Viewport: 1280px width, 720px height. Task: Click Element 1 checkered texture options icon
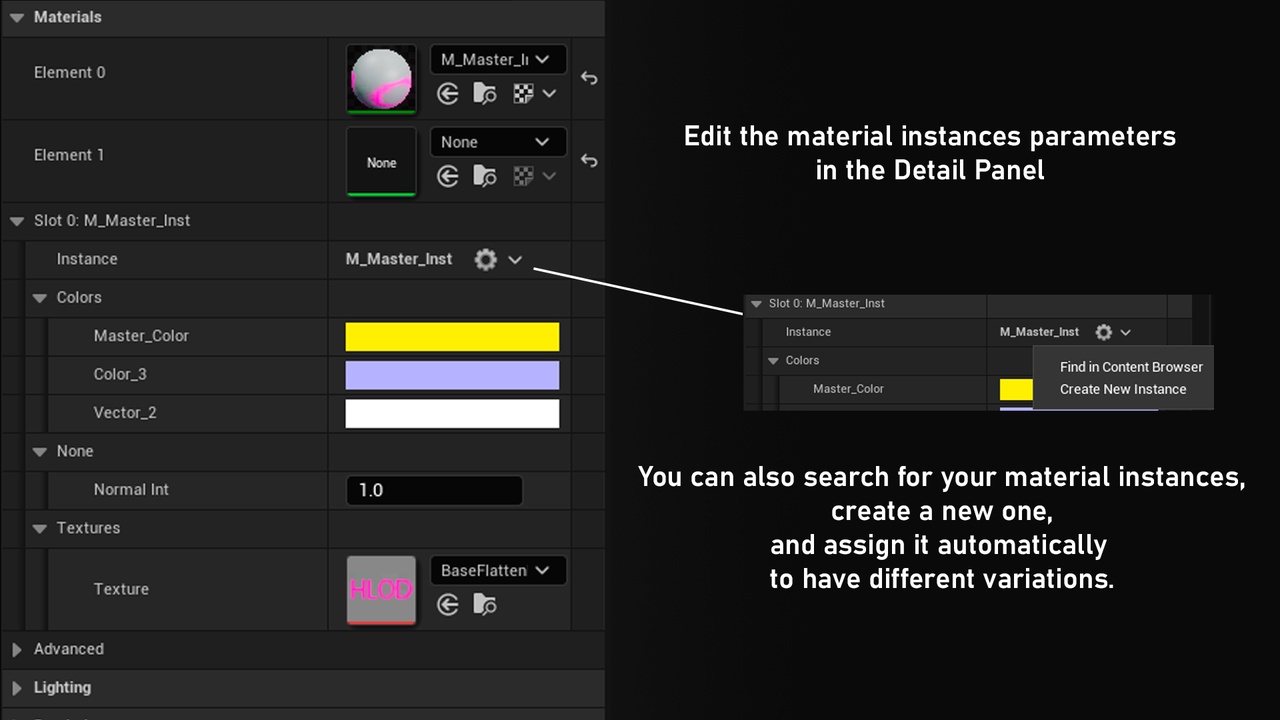(523, 176)
